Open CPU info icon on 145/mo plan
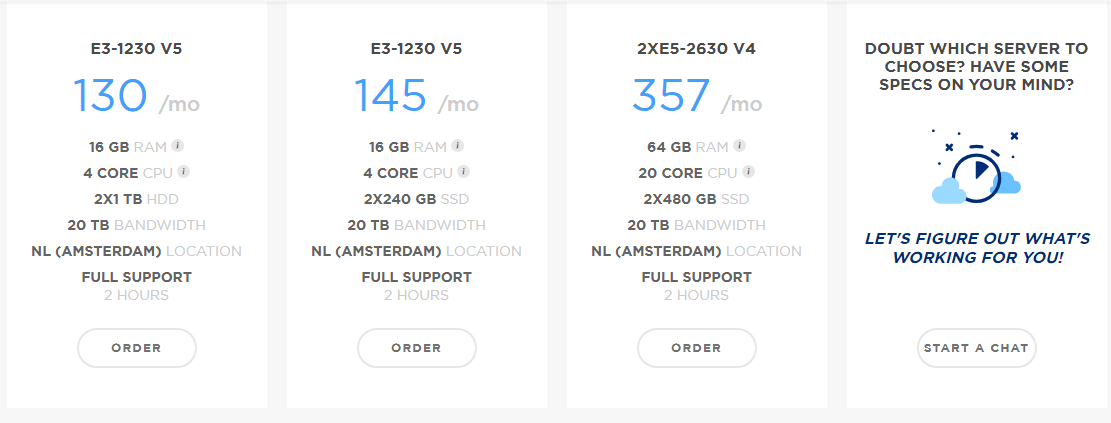This screenshot has height=423, width=1111. (464, 172)
